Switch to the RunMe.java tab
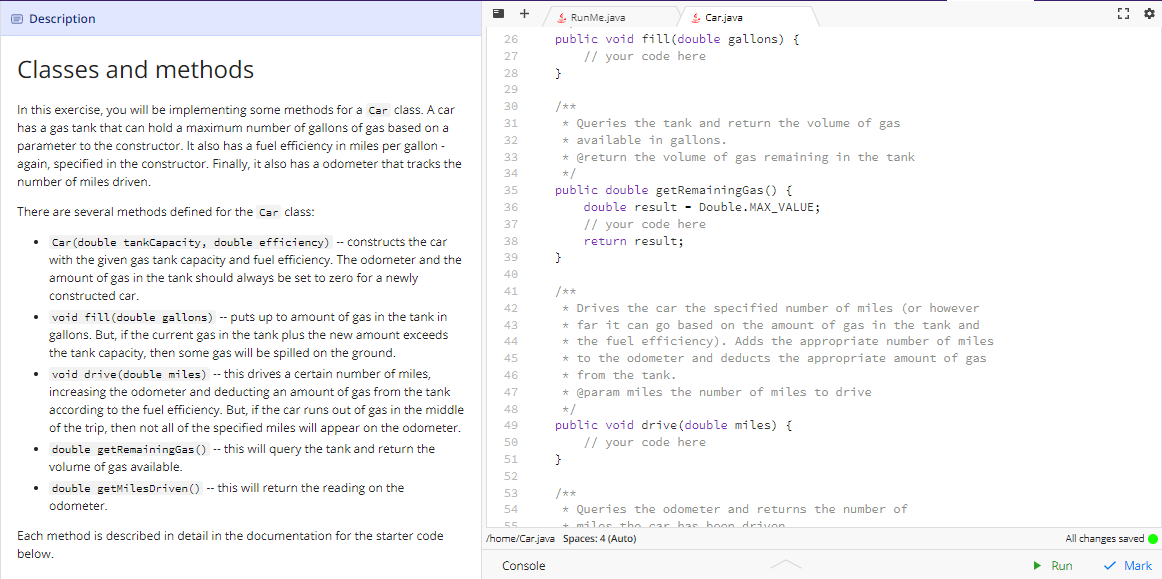The image size is (1162, 579). pyautogui.click(x=599, y=16)
